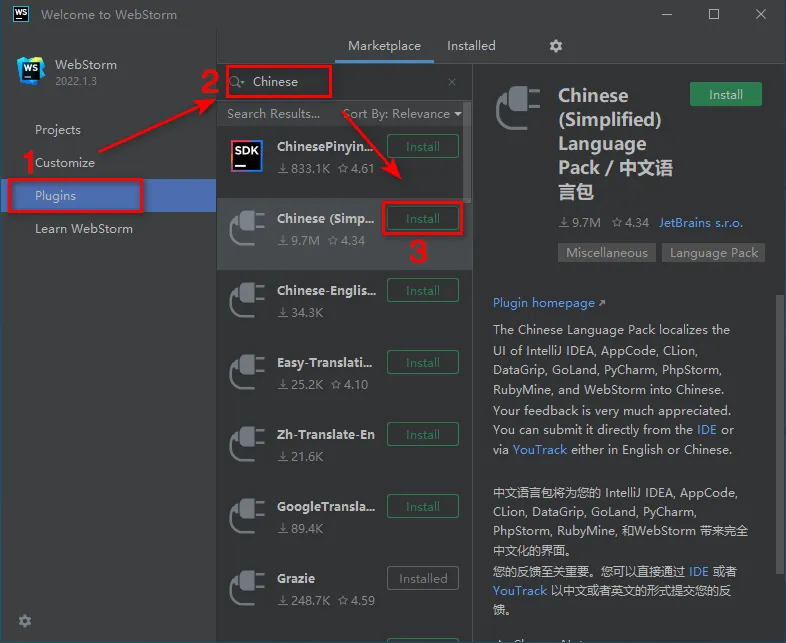Viewport: 786px width, 643px height.
Task: Switch to the Installed tab
Action: (471, 46)
